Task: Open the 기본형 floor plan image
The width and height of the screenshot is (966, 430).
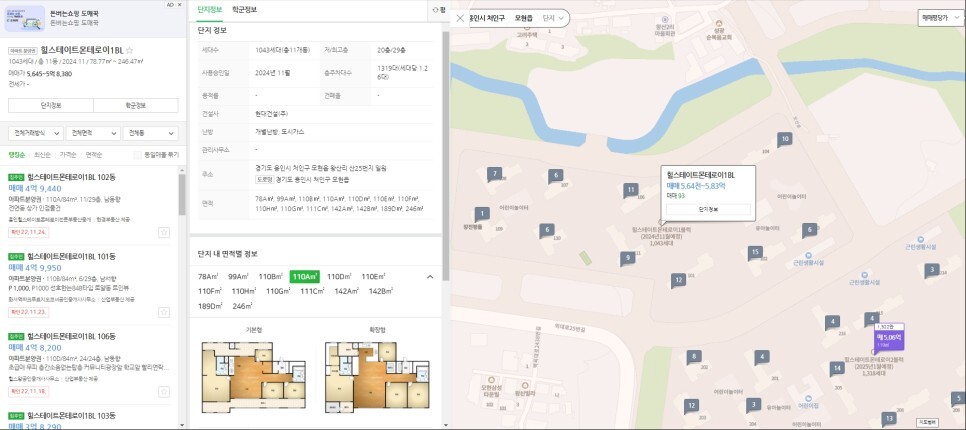Action: point(254,379)
